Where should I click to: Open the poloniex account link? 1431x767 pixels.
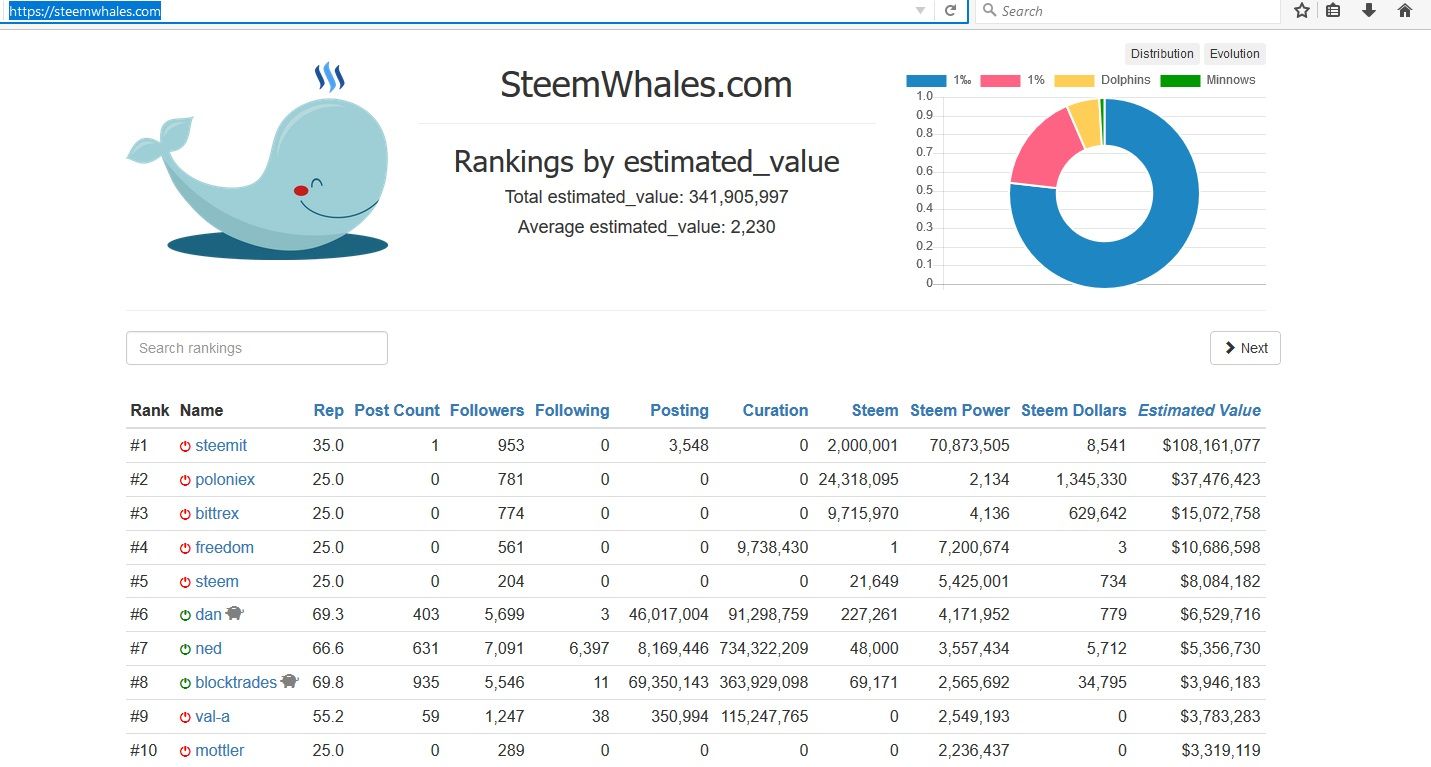[225, 479]
